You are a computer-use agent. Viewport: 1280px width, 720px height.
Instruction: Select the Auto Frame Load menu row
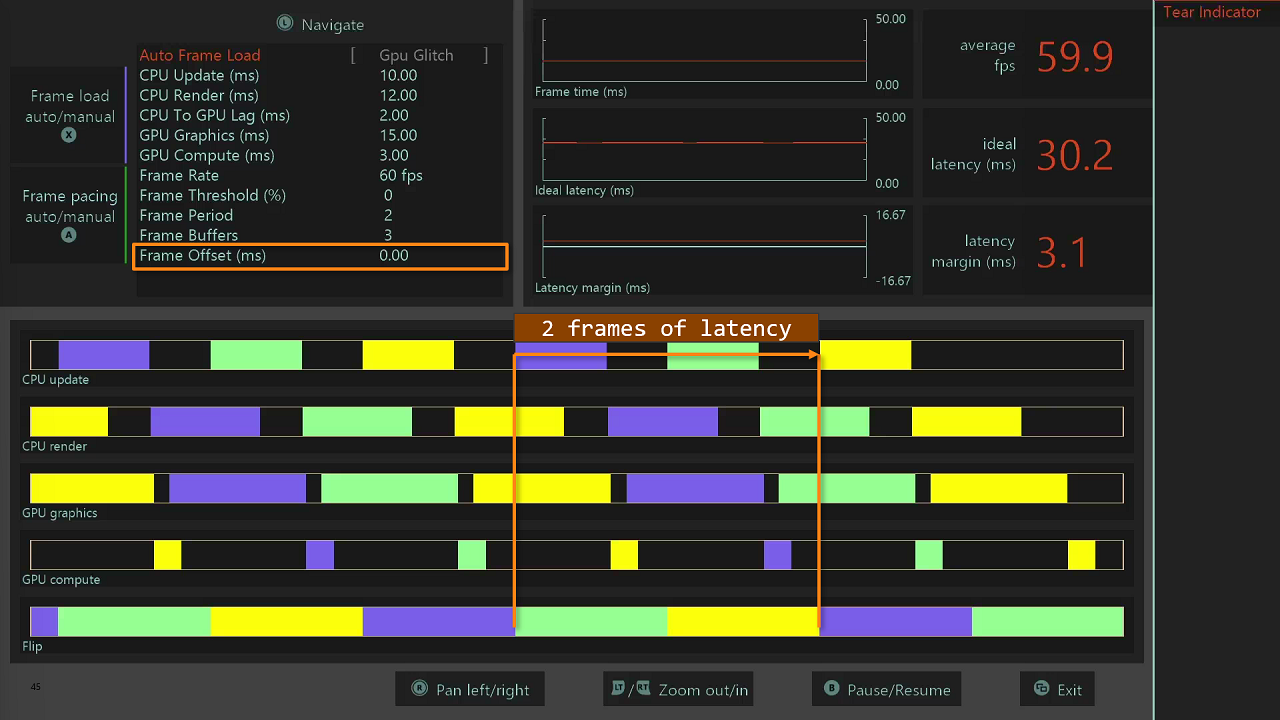[319, 55]
